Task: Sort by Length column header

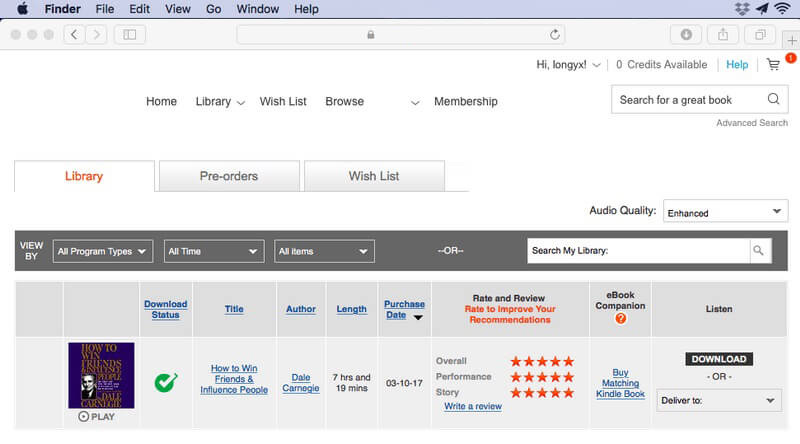Action: (x=352, y=309)
